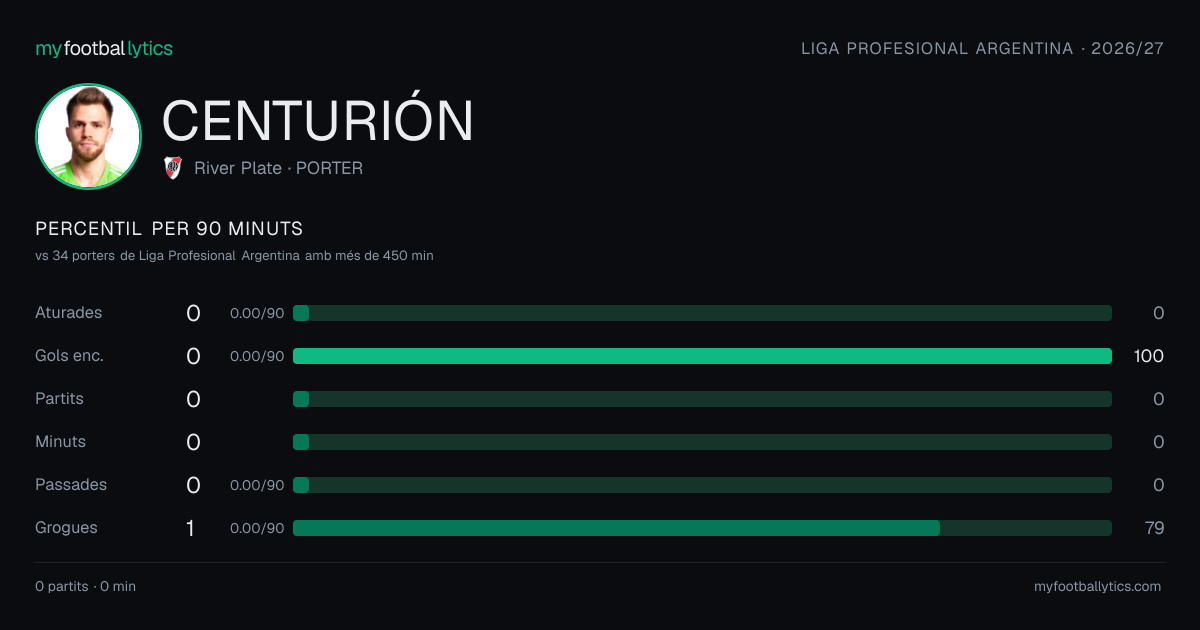The height and width of the screenshot is (630, 1200).
Task: Select the Aturades stat label
Action: pos(68,313)
